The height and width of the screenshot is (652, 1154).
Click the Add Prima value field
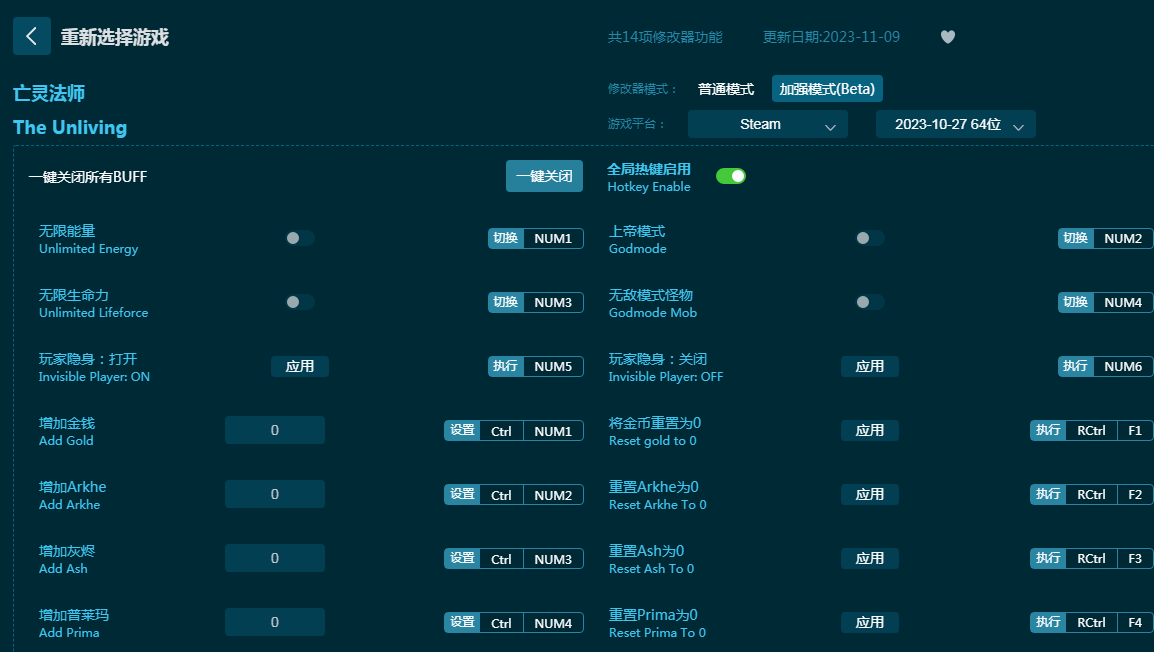(x=275, y=623)
